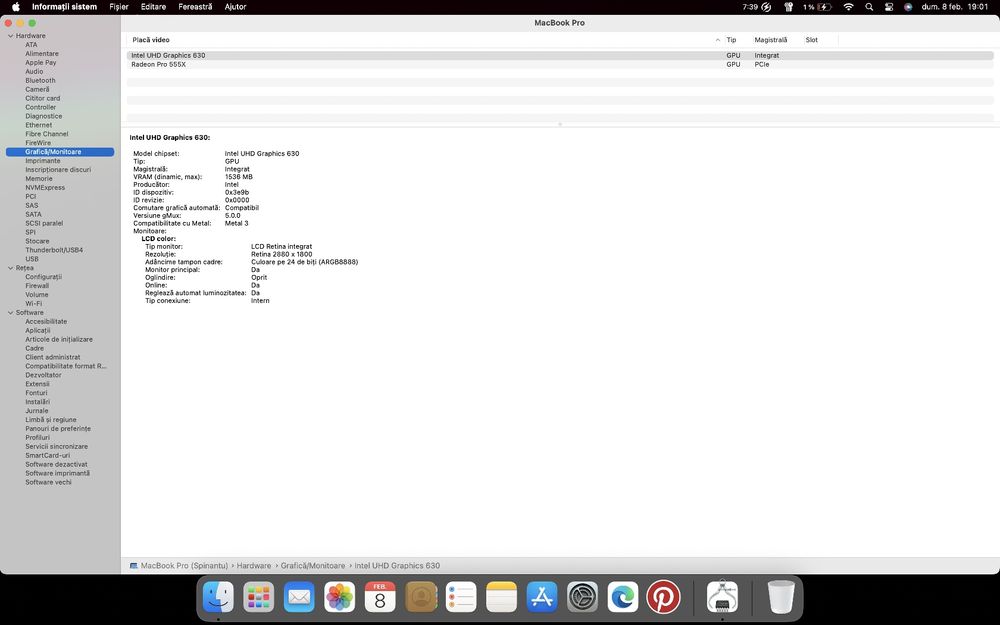Select Audio in the sidebar
The image size is (1000, 625).
[x=34, y=71]
